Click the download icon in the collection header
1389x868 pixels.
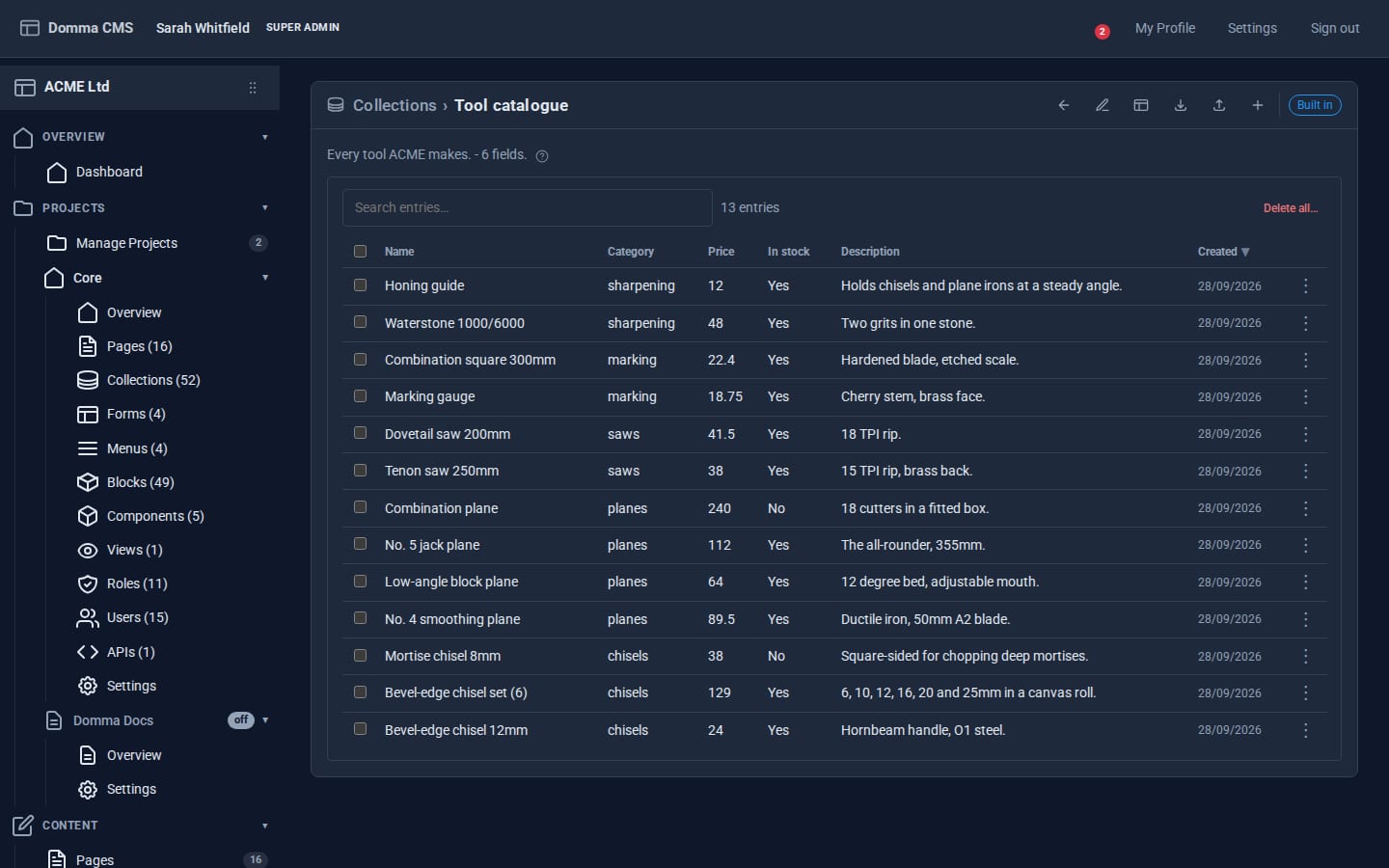[1180, 105]
